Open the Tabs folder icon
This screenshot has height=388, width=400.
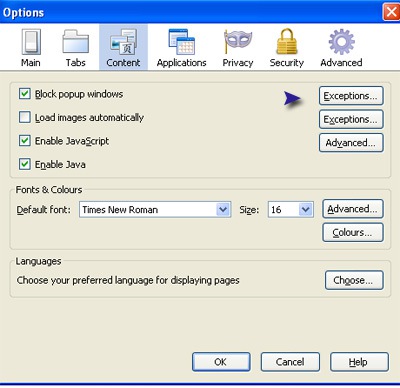pos(76,42)
